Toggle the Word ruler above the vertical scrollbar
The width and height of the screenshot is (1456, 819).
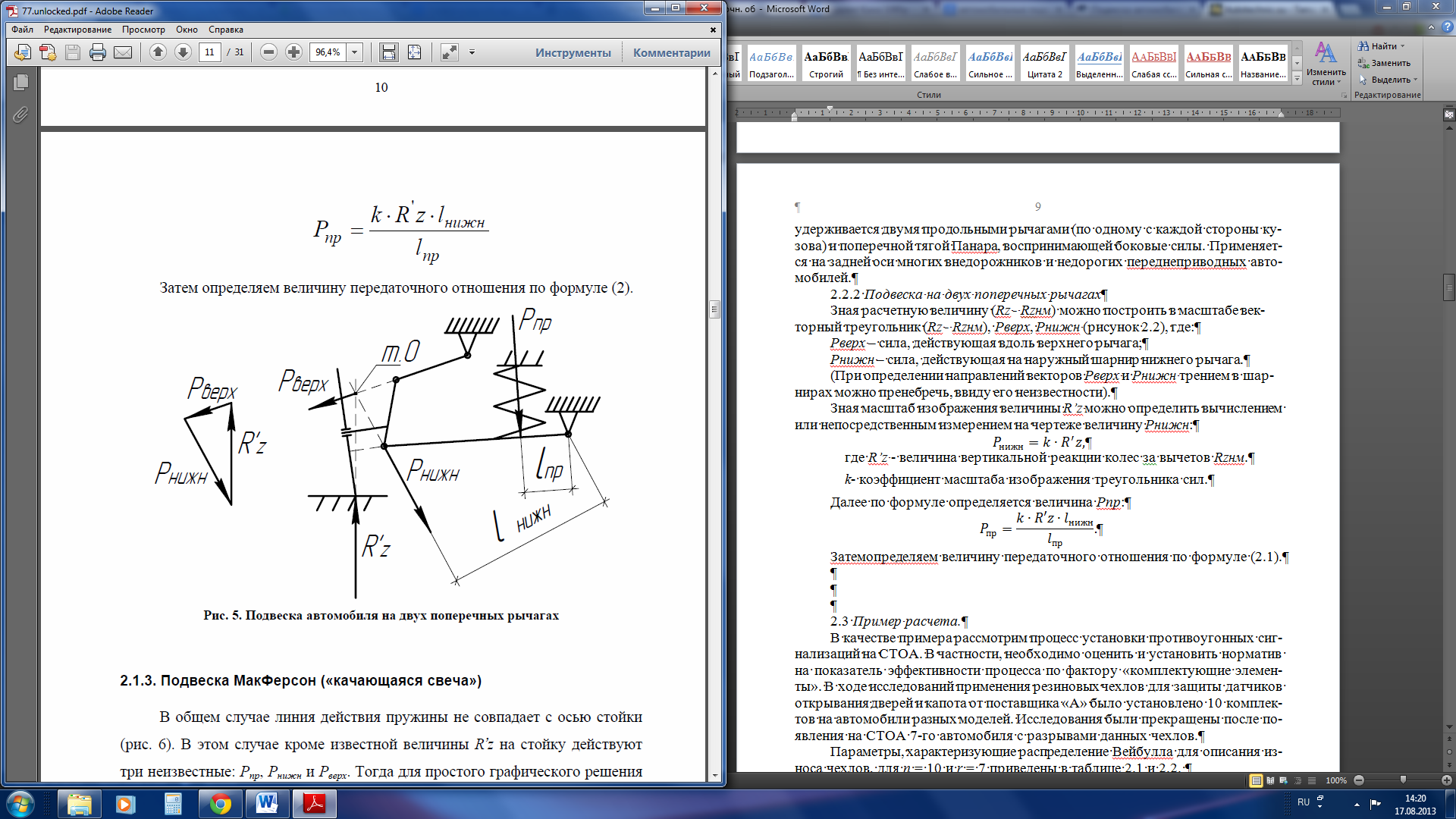pos(1449,115)
